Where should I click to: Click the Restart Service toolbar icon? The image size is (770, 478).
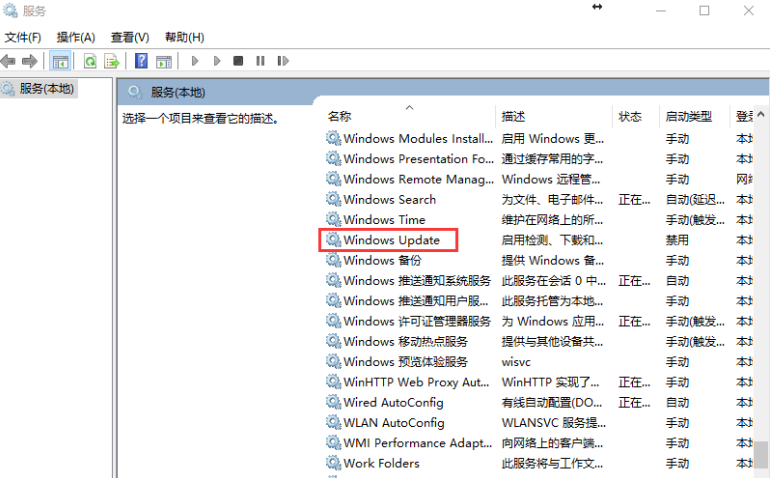point(282,61)
